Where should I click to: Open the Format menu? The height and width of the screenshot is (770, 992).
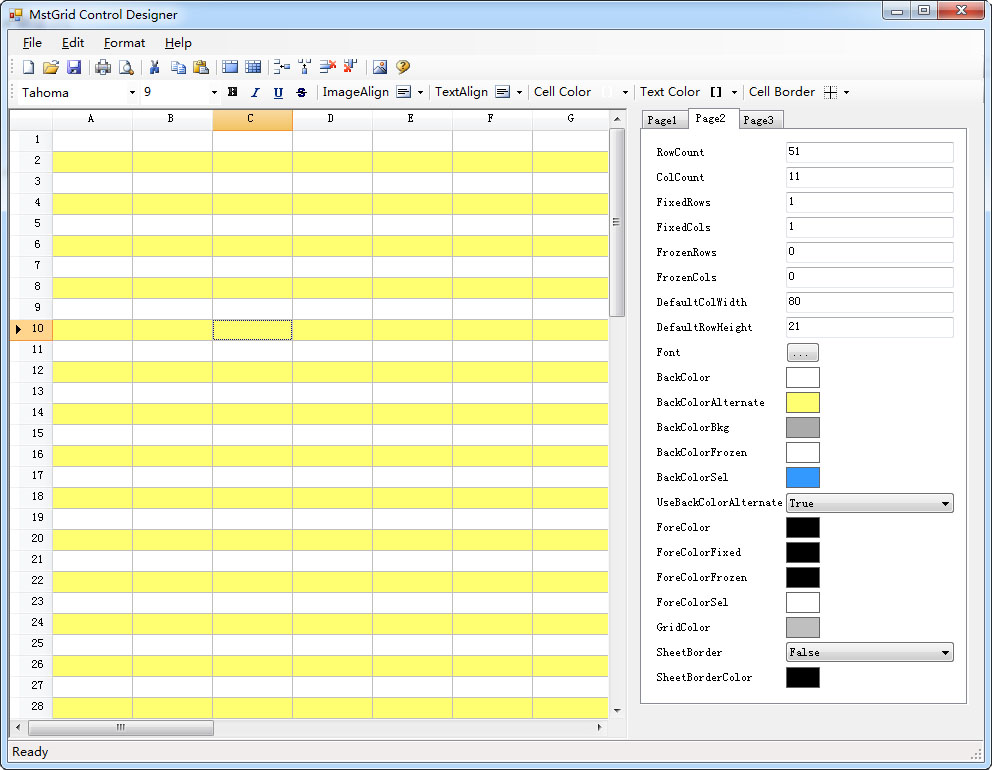tap(124, 43)
